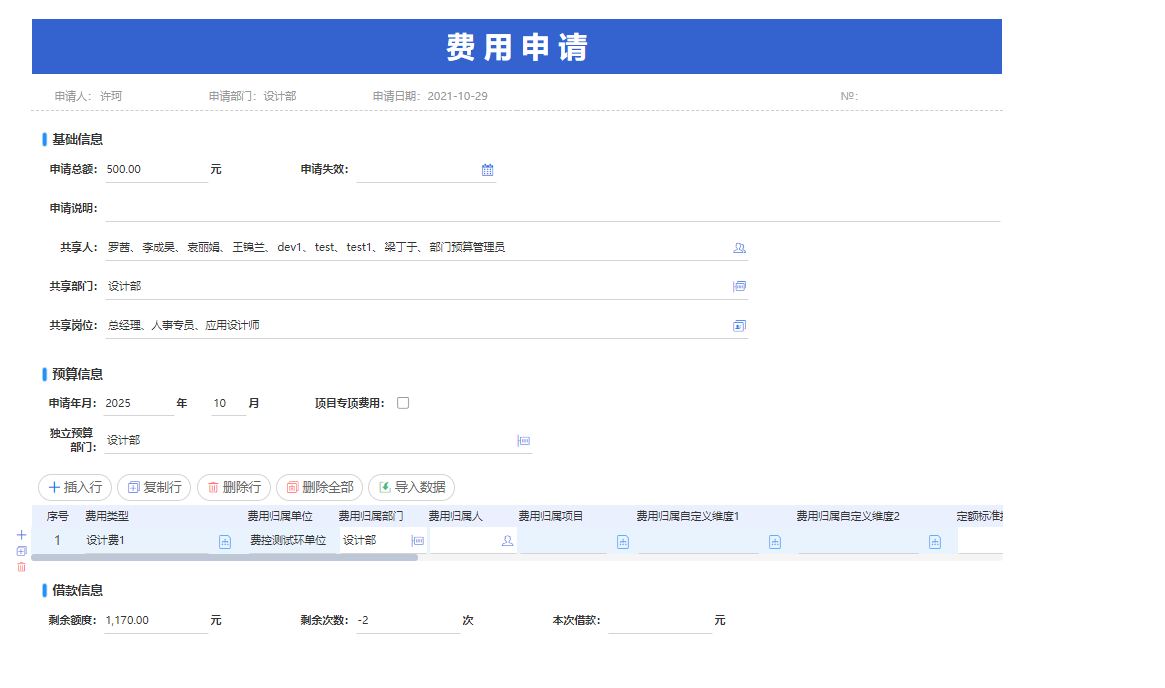The width and height of the screenshot is (1165, 688).
Task: Click the 费用归属项目 column header
Action: (551, 516)
